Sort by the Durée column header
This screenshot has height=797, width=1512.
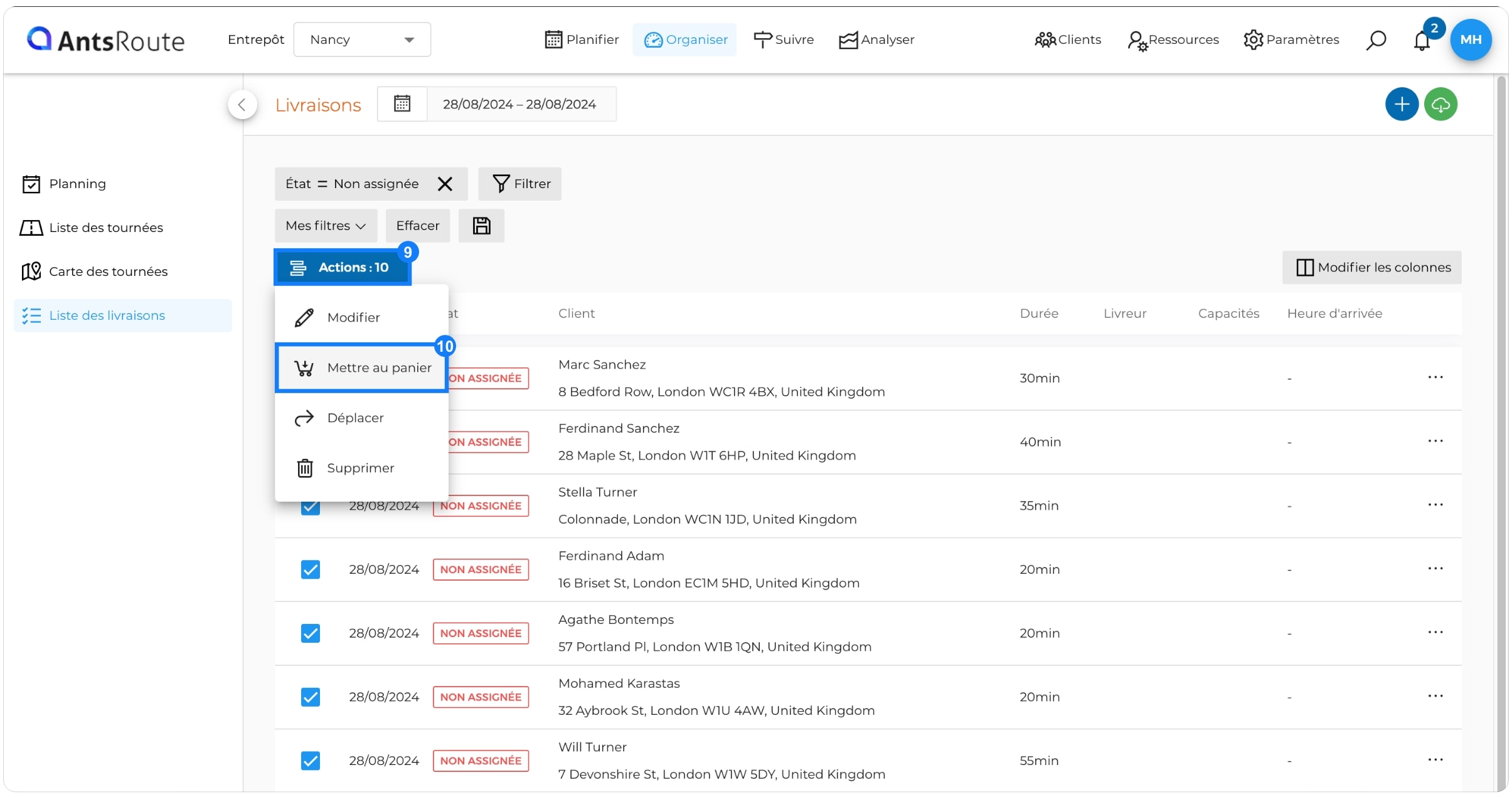tap(1039, 314)
